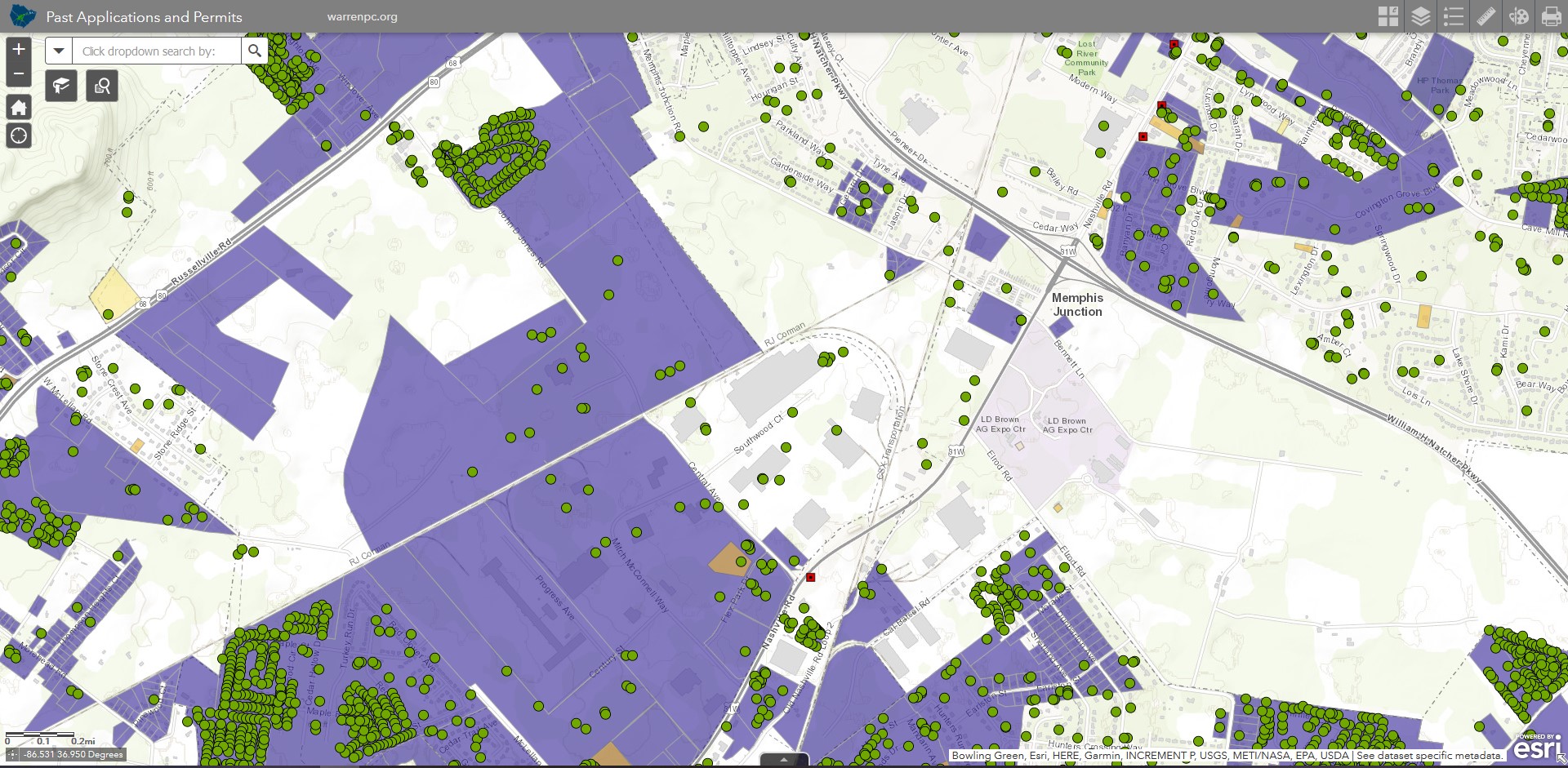Open the attribute table panel arrow
Screen dimensions: 1568x768
[783, 761]
